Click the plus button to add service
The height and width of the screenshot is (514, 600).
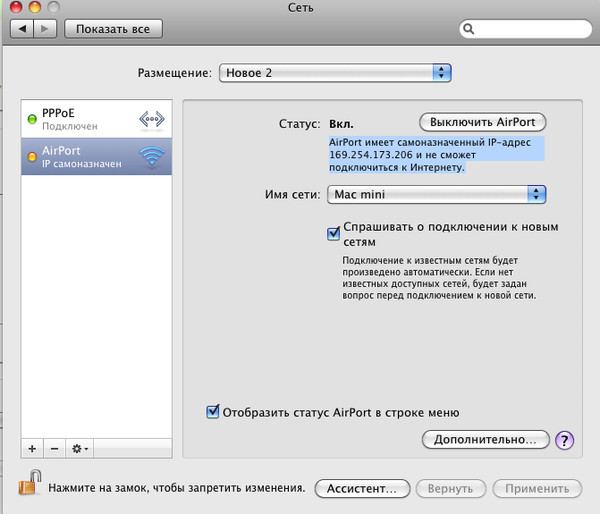32,448
